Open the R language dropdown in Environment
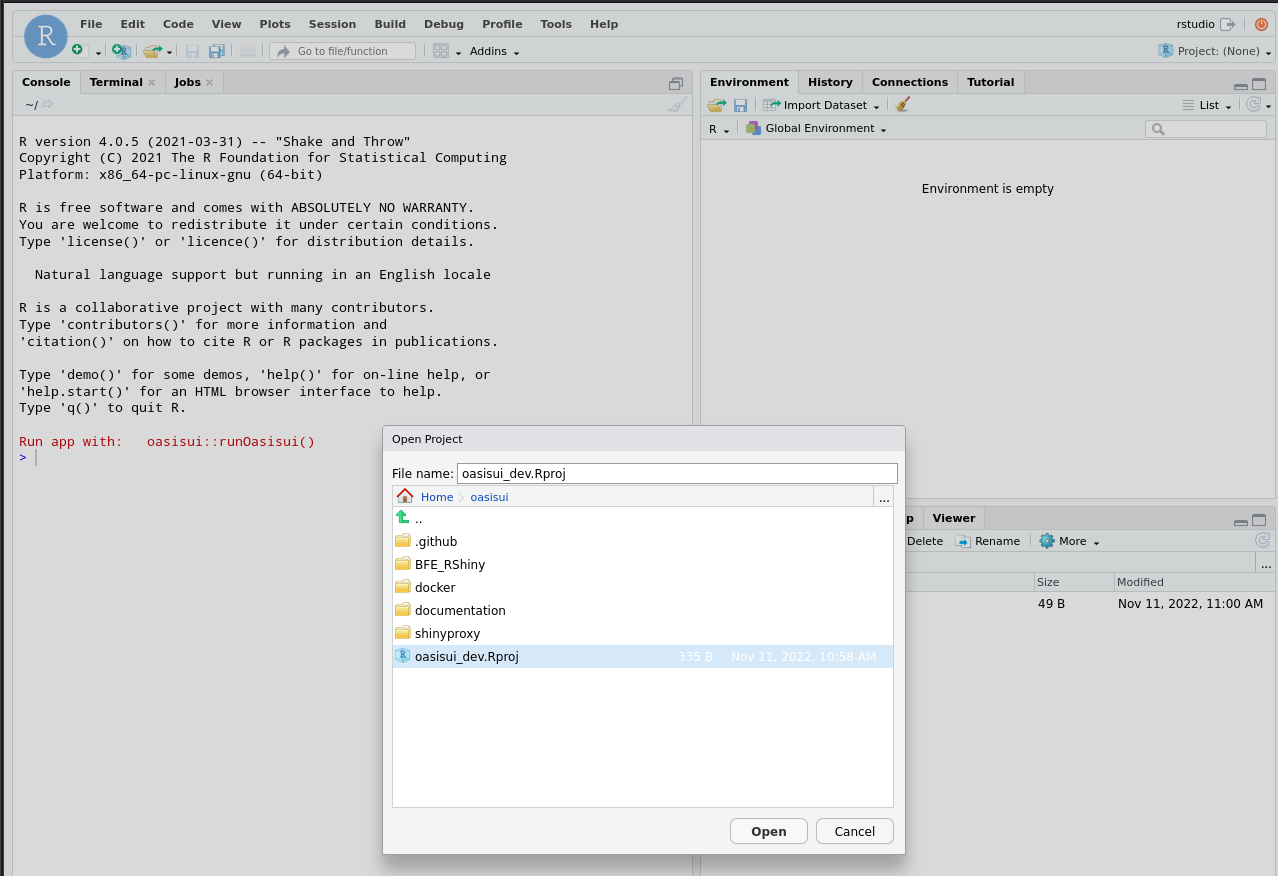Viewport: 1278px width, 876px height. (719, 129)
